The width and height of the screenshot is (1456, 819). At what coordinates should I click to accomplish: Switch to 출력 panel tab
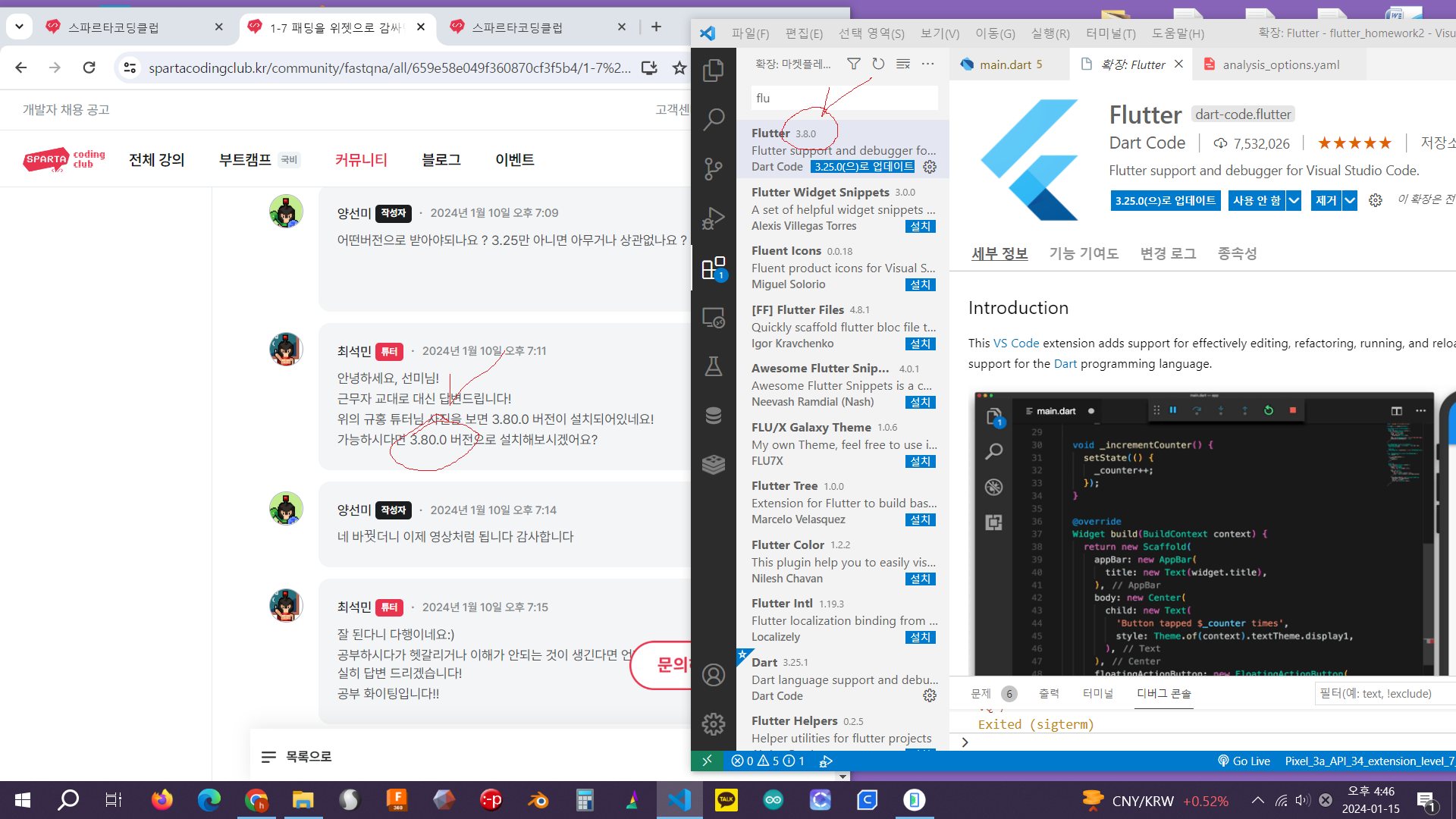(1049, 693)
